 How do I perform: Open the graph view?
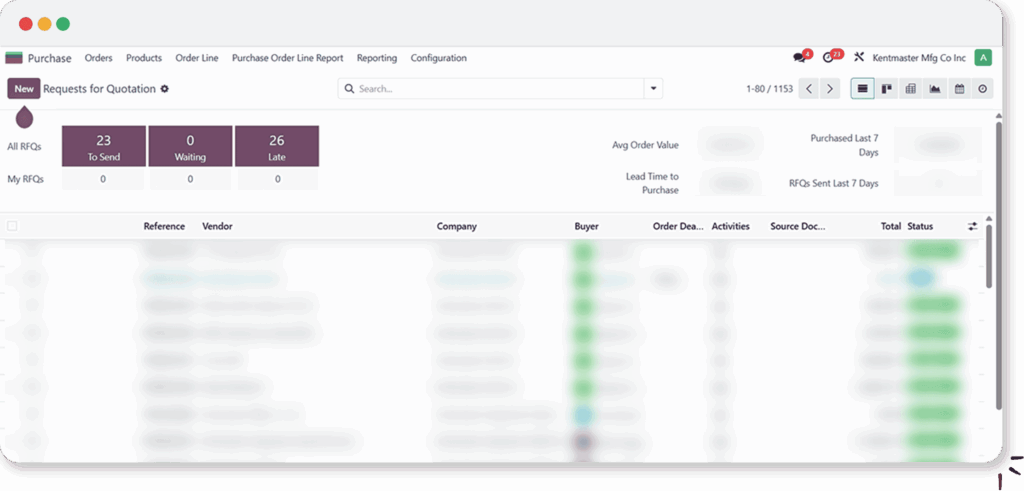(935, 89)
